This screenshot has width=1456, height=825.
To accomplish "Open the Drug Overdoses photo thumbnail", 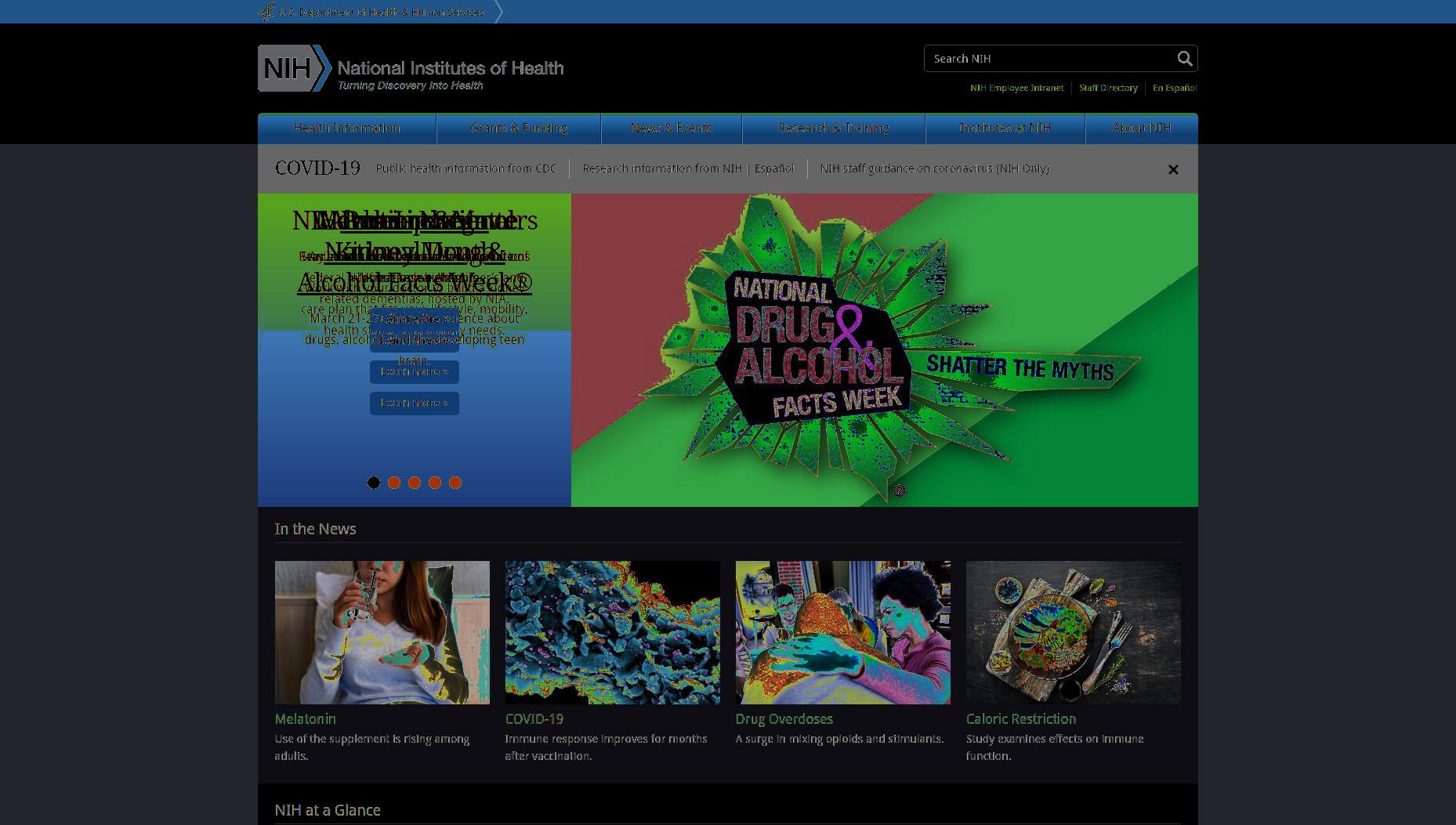I will click(843, 632).
